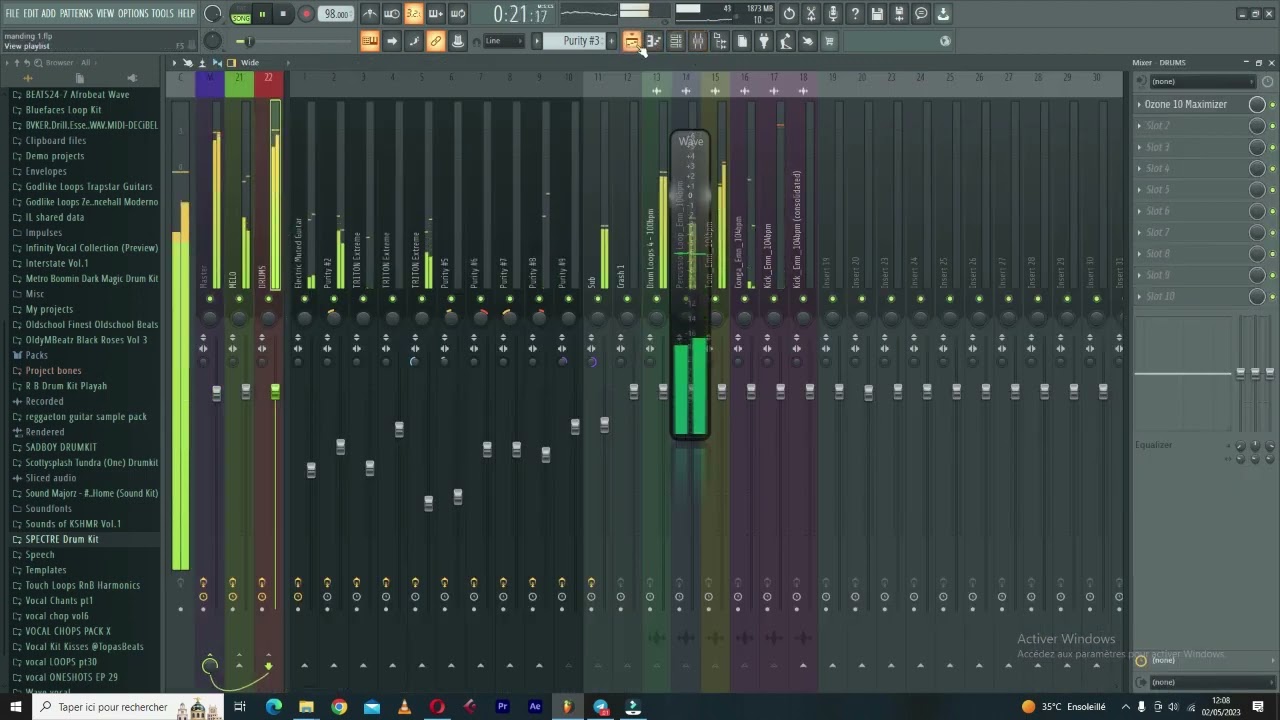
Task: Toggle Slot 5 enable LED
Action: click(x=1272, y=190)
